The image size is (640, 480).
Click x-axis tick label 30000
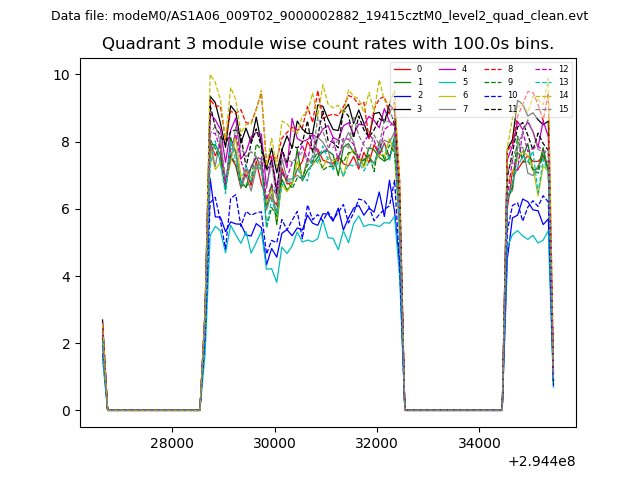274,443
